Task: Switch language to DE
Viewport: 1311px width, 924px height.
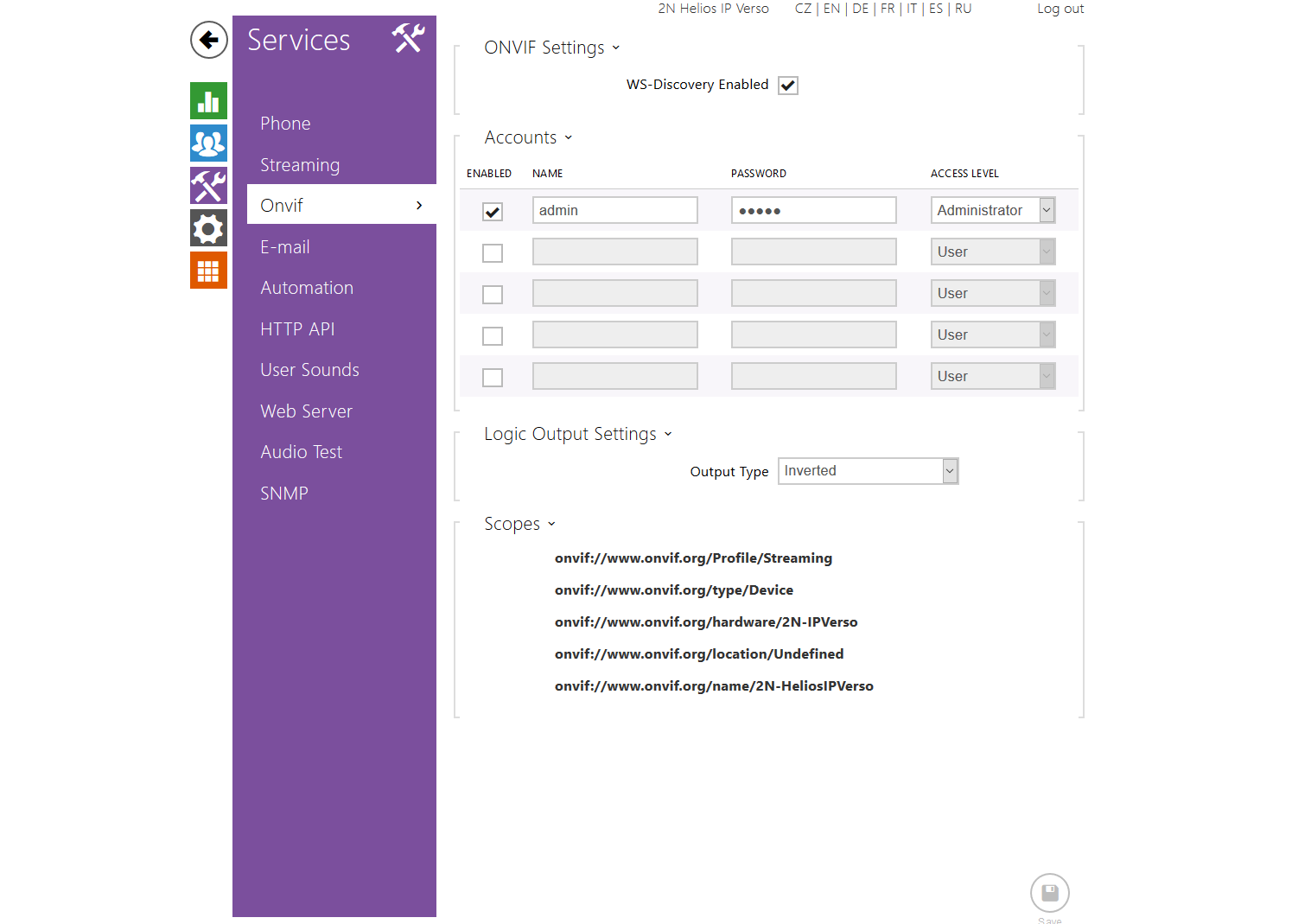Action: click(860, 9)
